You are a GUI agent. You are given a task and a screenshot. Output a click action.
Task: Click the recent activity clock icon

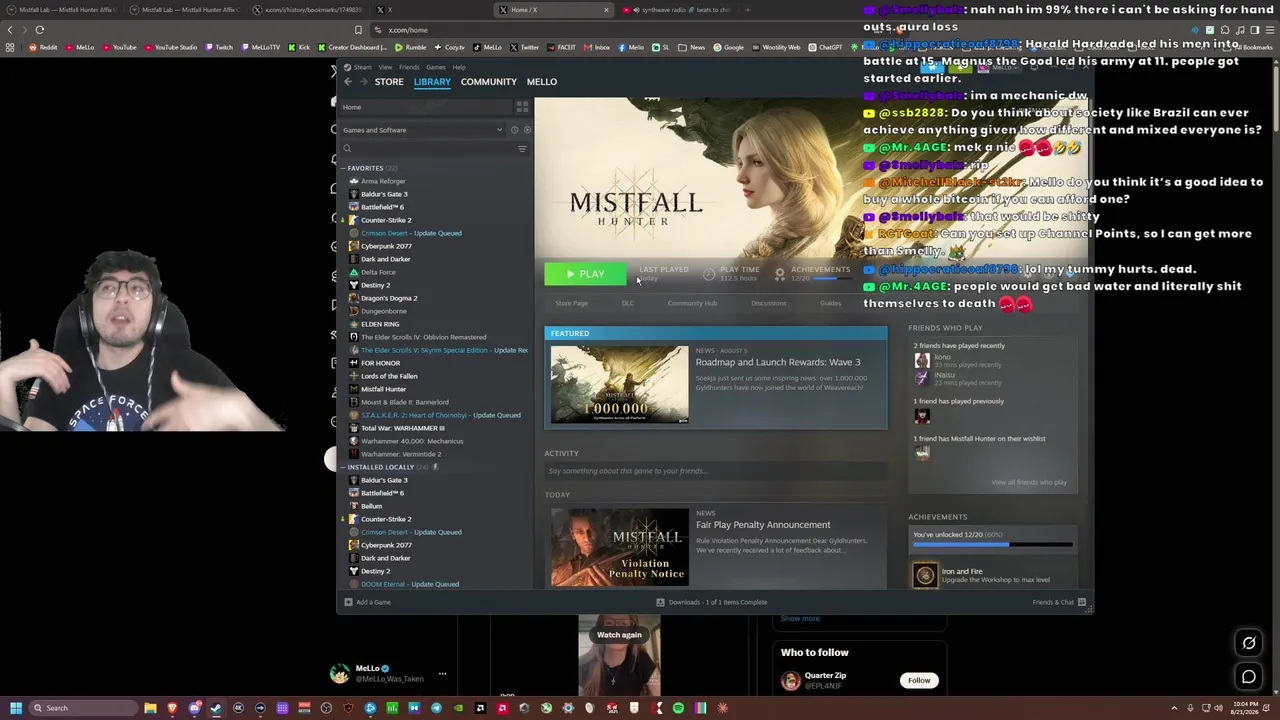(514, 130)
